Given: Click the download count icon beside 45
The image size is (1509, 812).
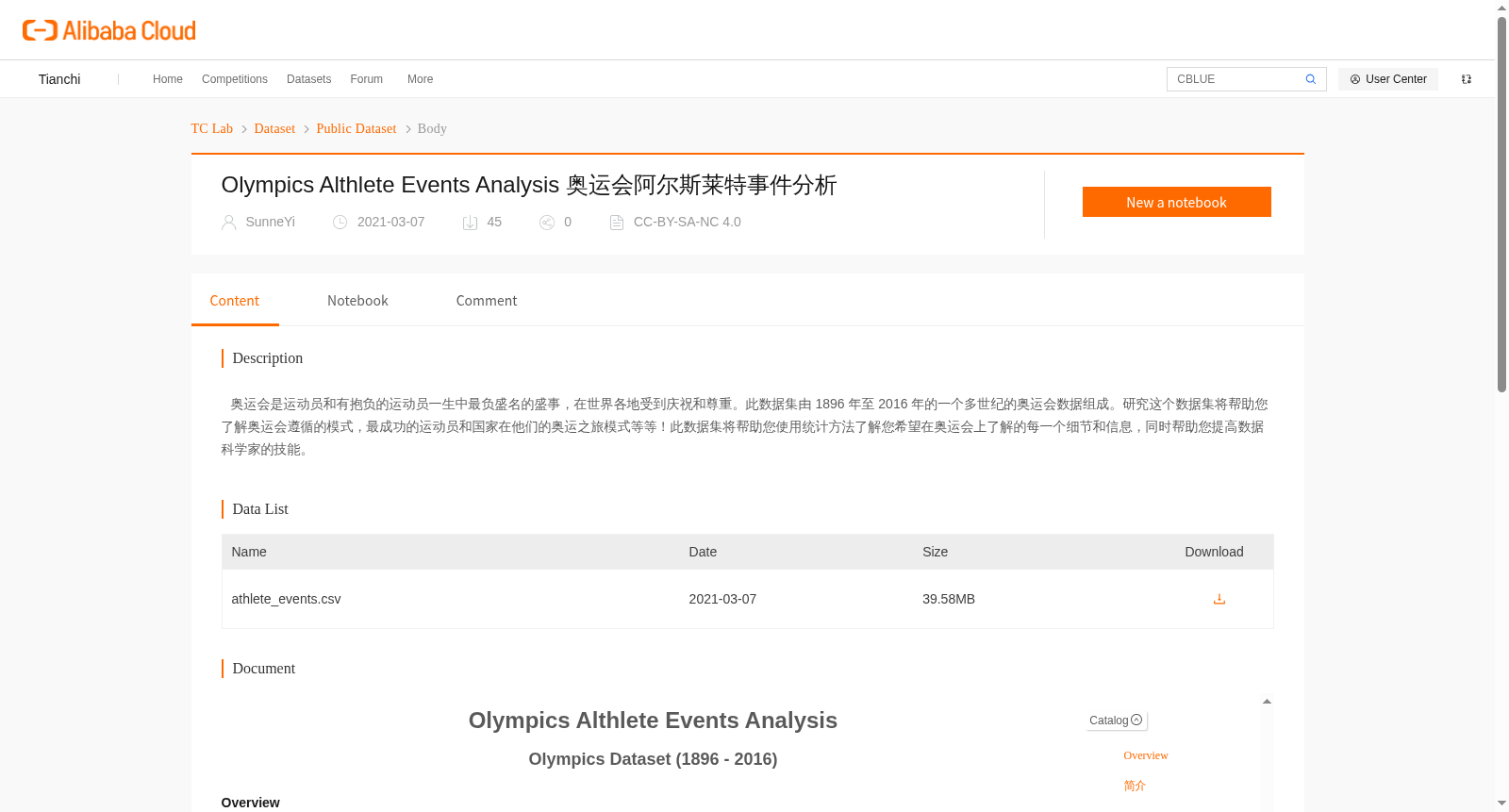Looking at the screenshot, I should tap(470, 223).
